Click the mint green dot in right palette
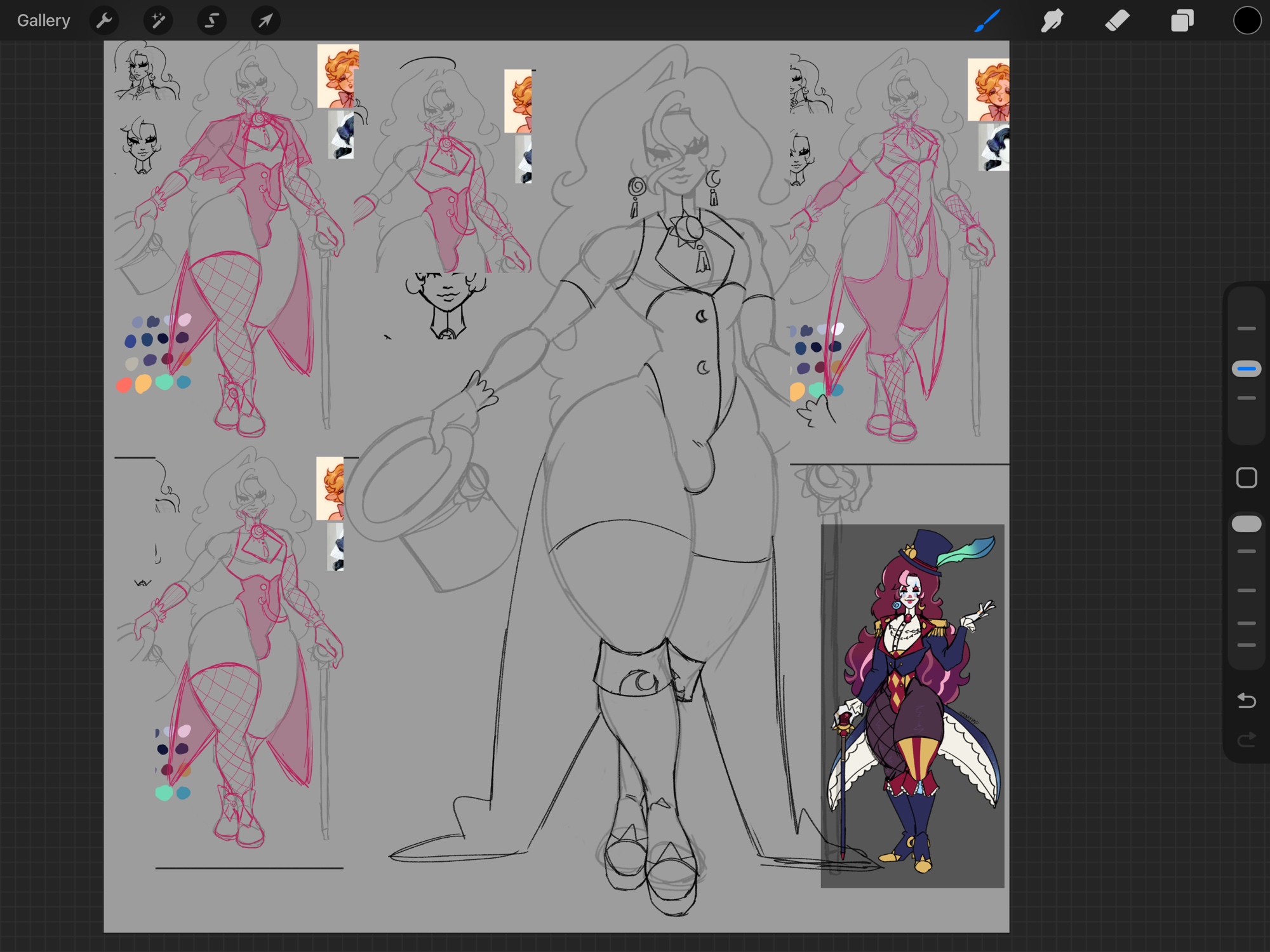This screenshot has height=952, width=1270. 817,389
